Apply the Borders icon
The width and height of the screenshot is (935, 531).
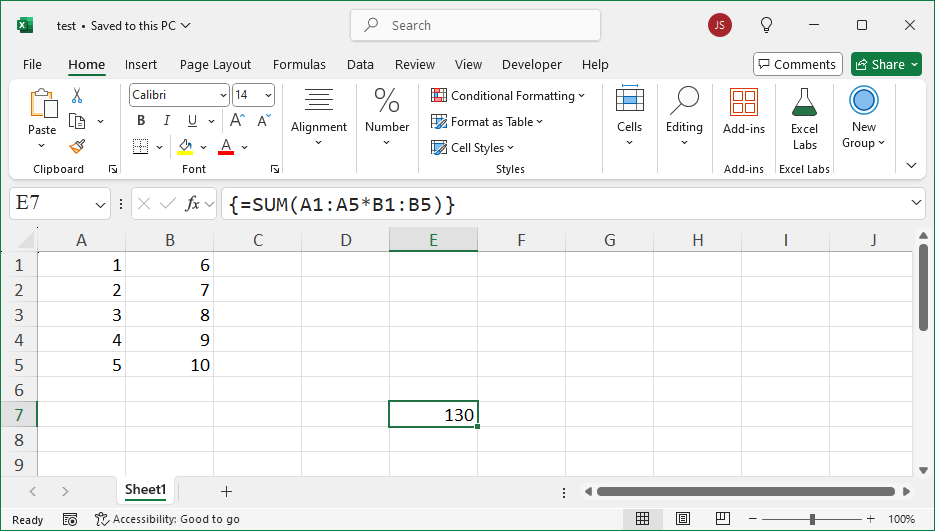pos(141,147)
